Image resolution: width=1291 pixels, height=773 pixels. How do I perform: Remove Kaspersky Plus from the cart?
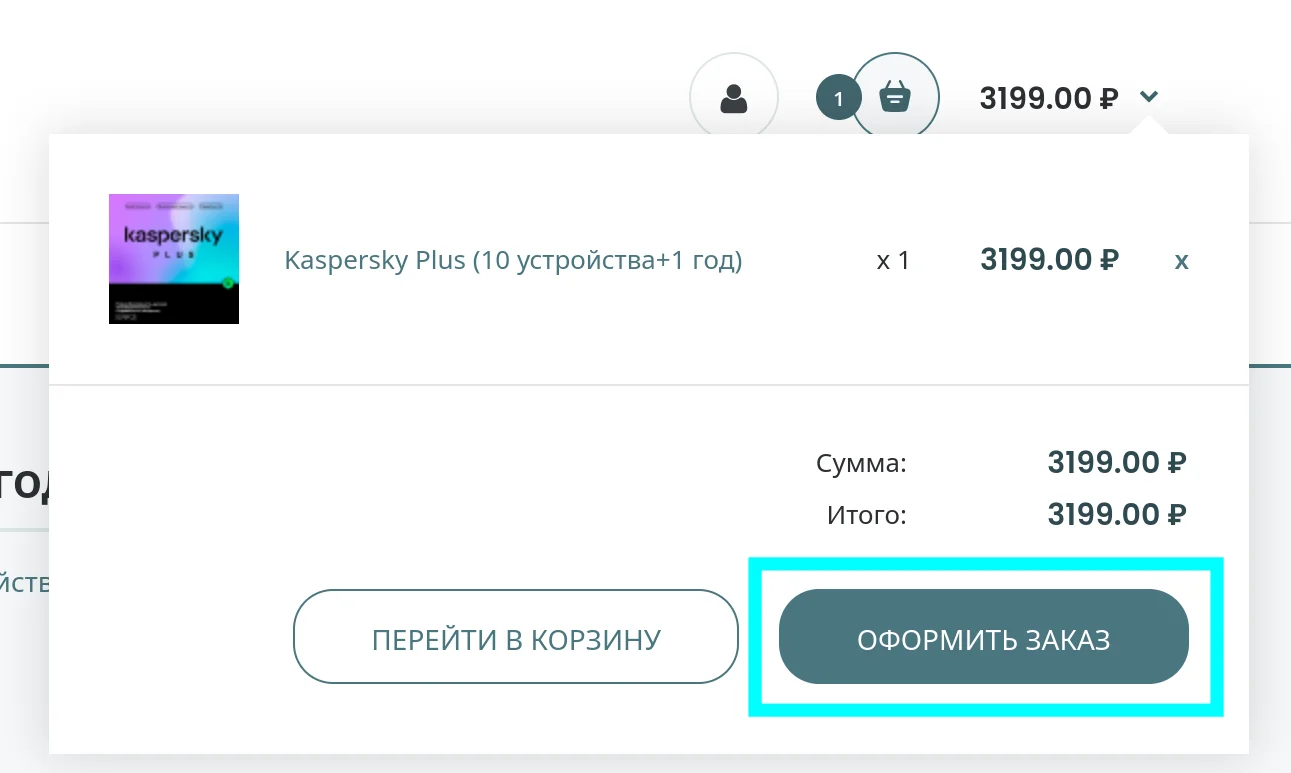(1181, 261)
